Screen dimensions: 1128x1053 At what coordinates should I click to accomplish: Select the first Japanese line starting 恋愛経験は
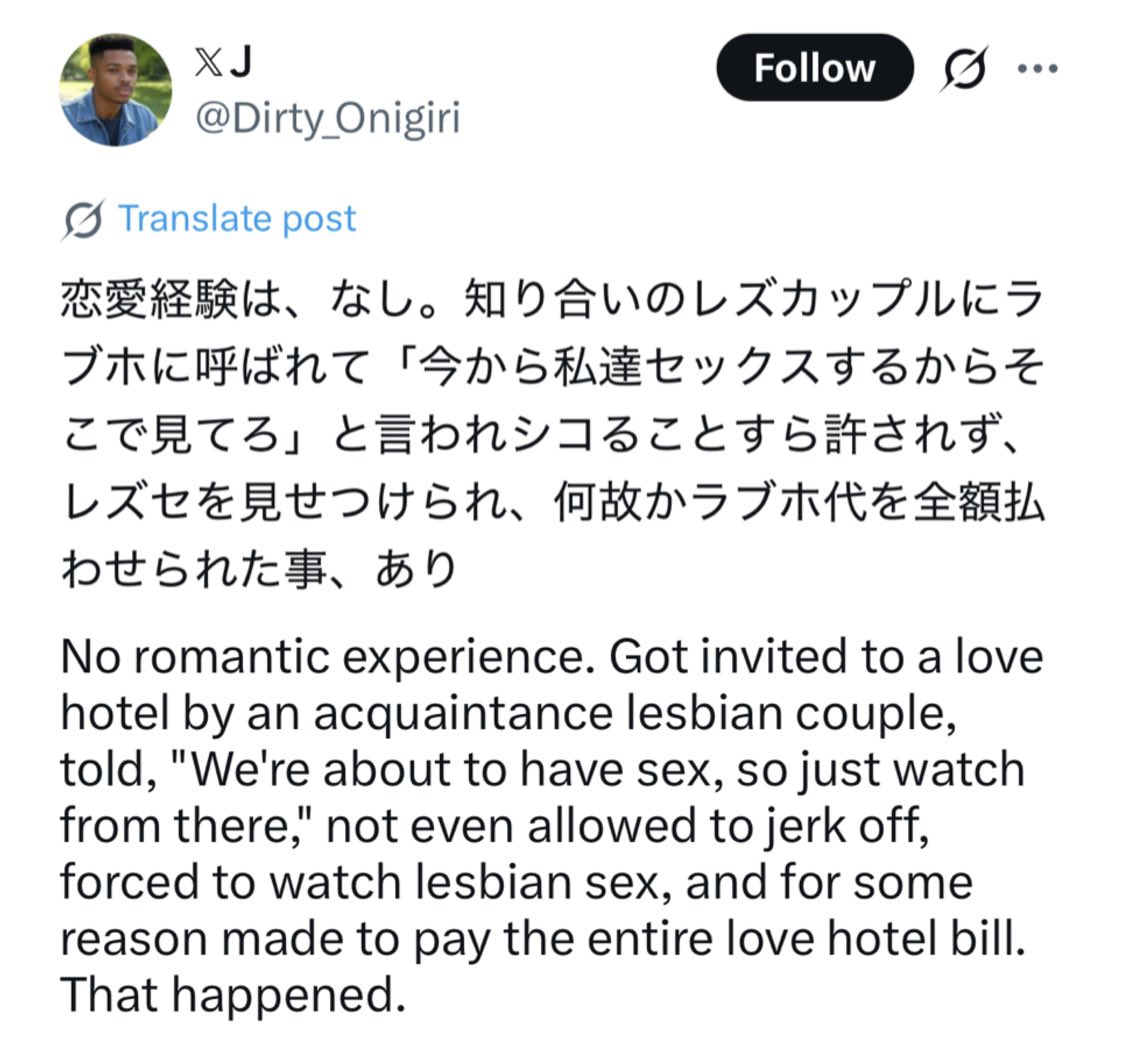click(552, 299)
